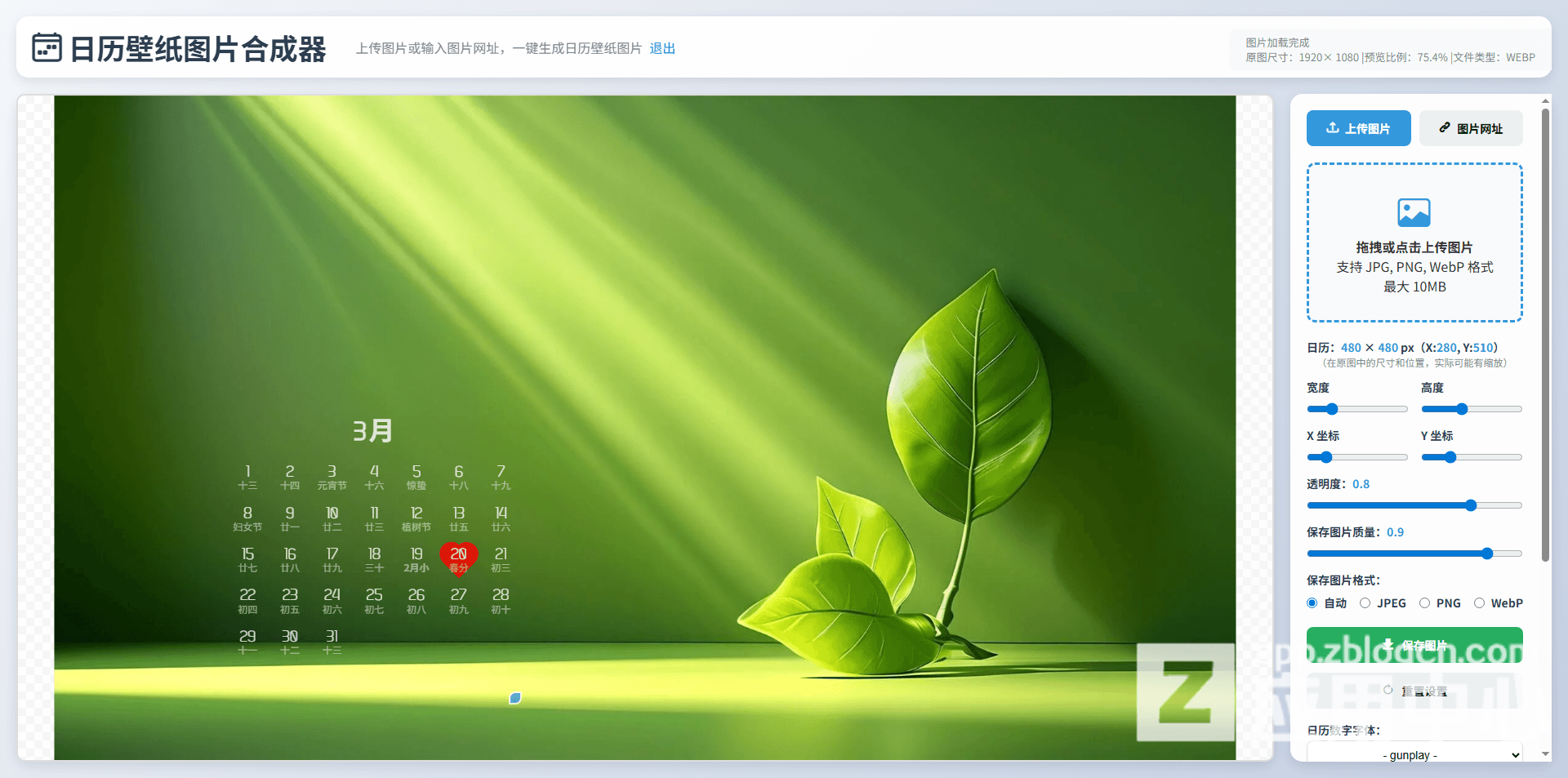1568x778 pixels.
Task: Click the sidebar scroll-down arrow
Action: (1545, 754)
